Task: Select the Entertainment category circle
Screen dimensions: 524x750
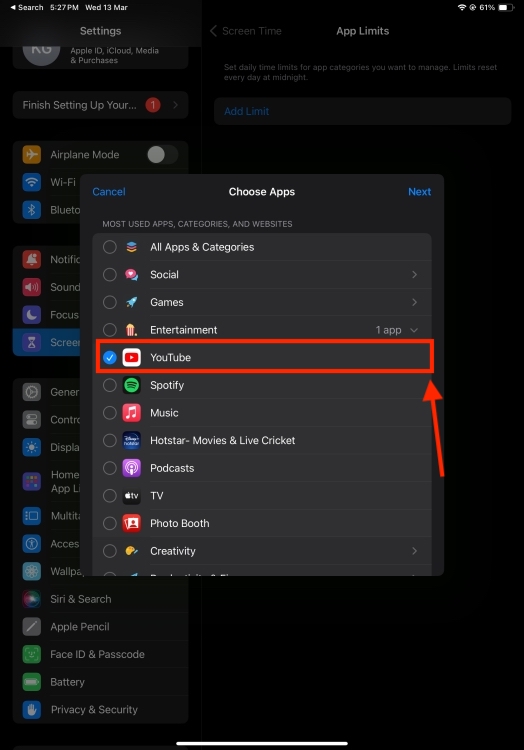Action: (x=109, y=330)
